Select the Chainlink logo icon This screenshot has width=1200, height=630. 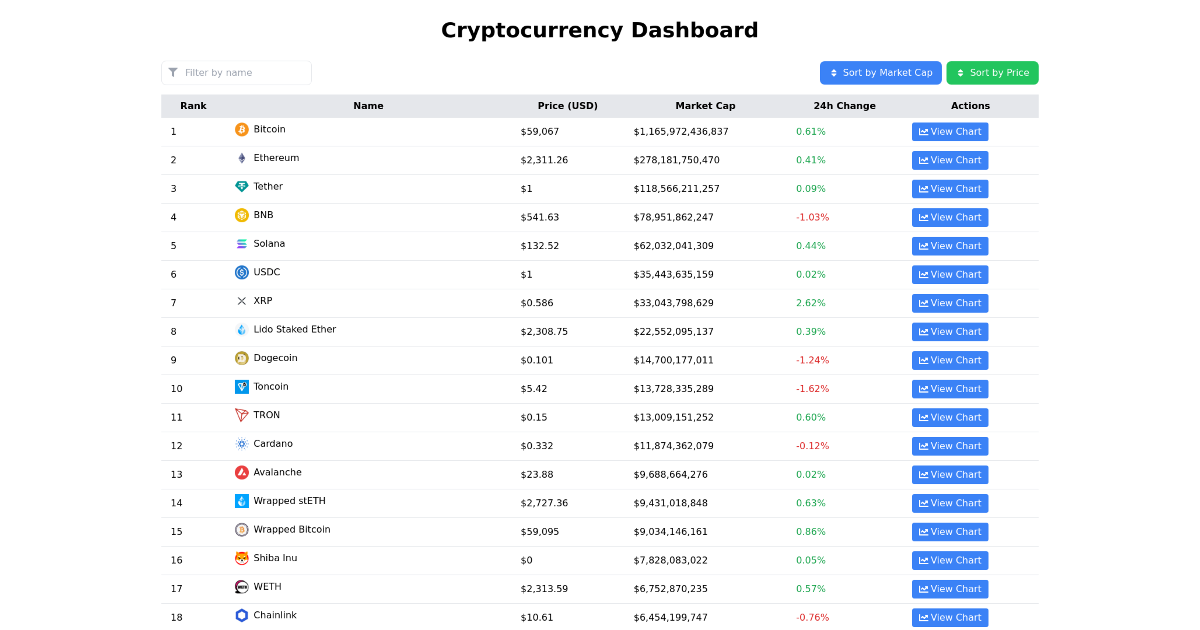click(x=240, y=615)
